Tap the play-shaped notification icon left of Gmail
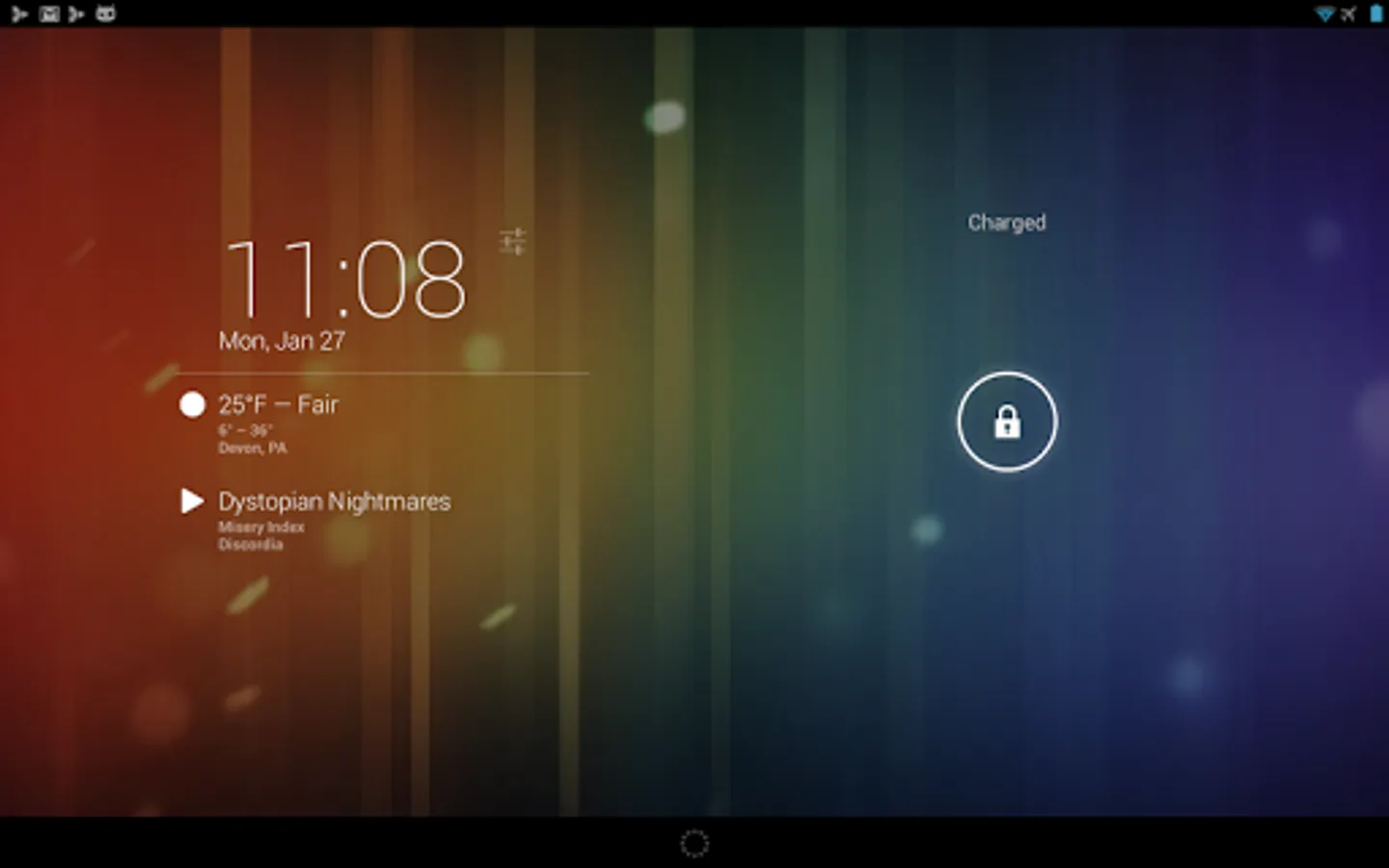Screen dimensions: 1389x868 (19, 14)
